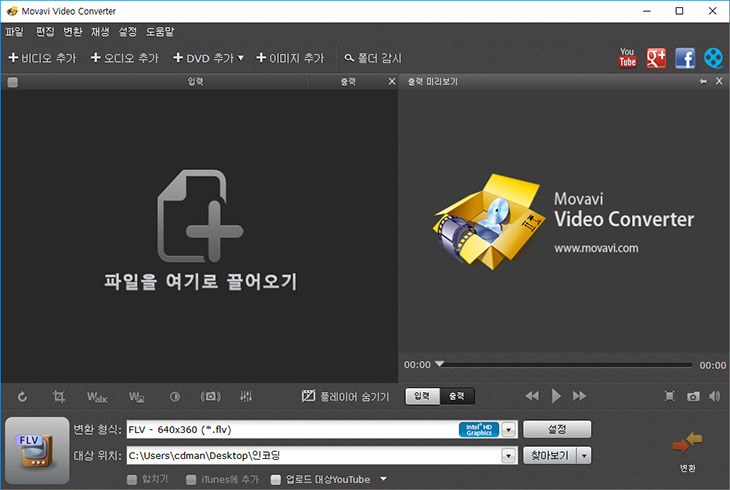Switch preview to 출력 mode

(457, 396)
